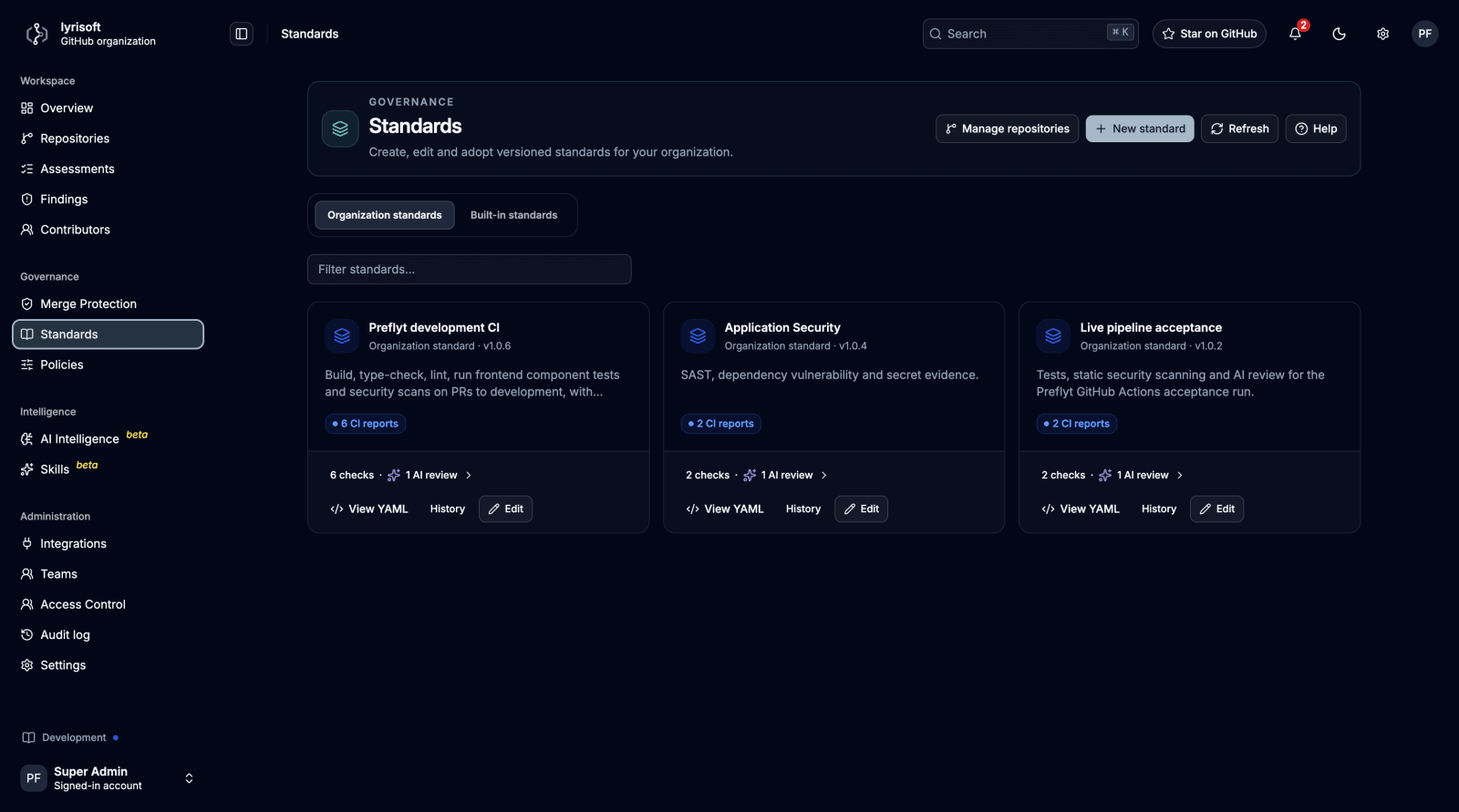Open History for Application Security
This screenshot has width=1459, height=812.
[803, 509]
